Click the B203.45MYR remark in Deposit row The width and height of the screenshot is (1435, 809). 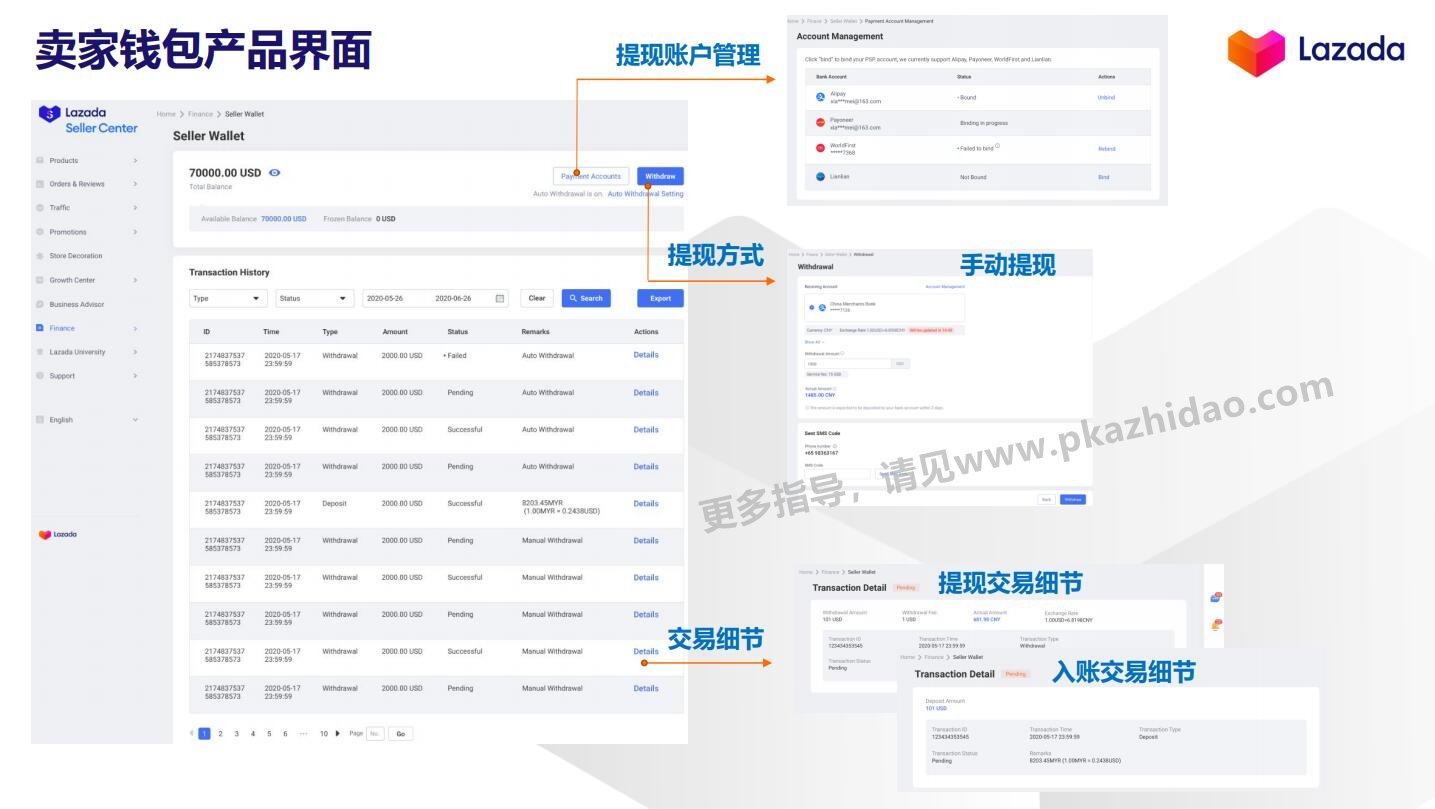(561, 507)
